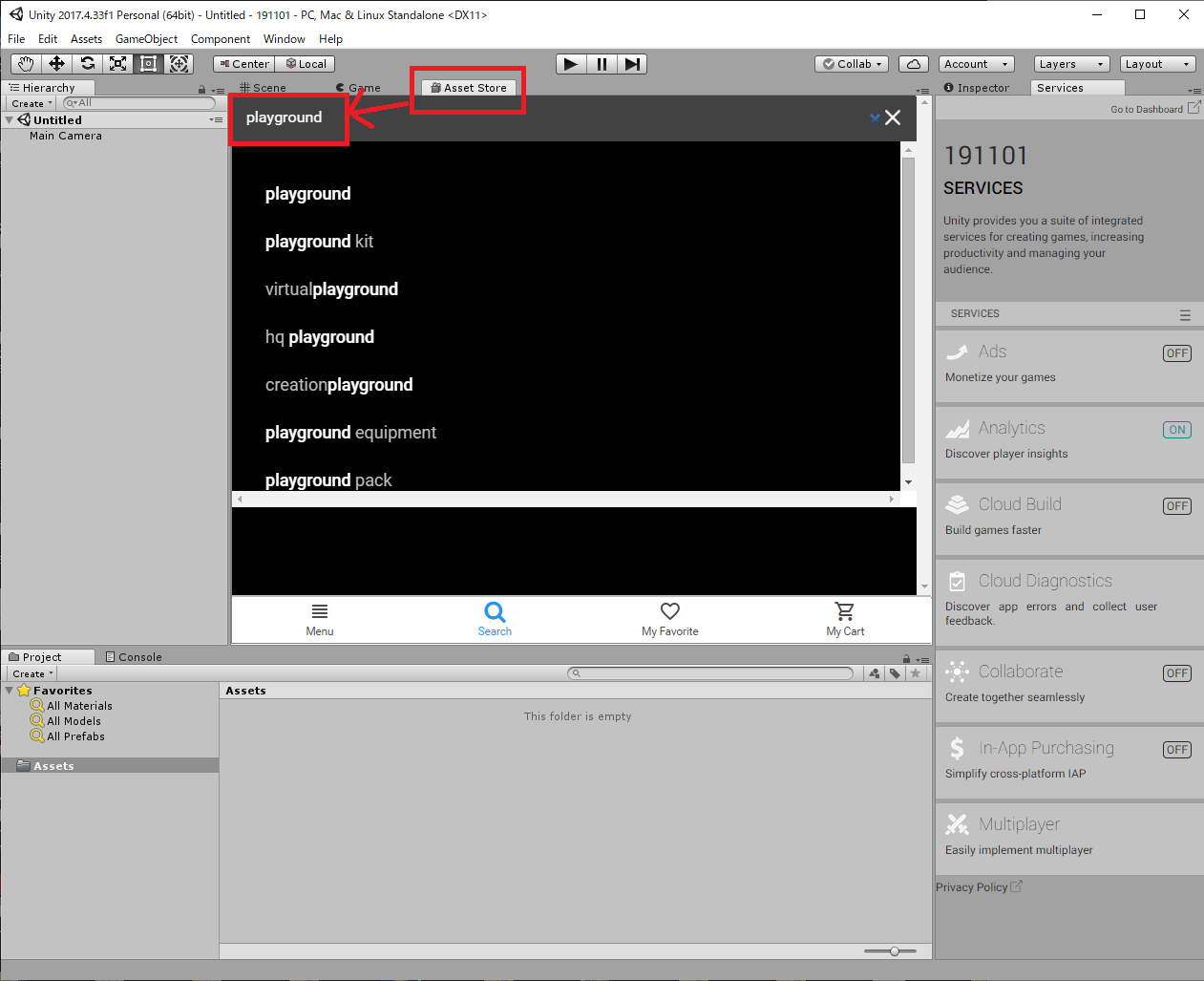Toggle the Project panel lock icon
1204x981 pixels.
coord(906,658)
